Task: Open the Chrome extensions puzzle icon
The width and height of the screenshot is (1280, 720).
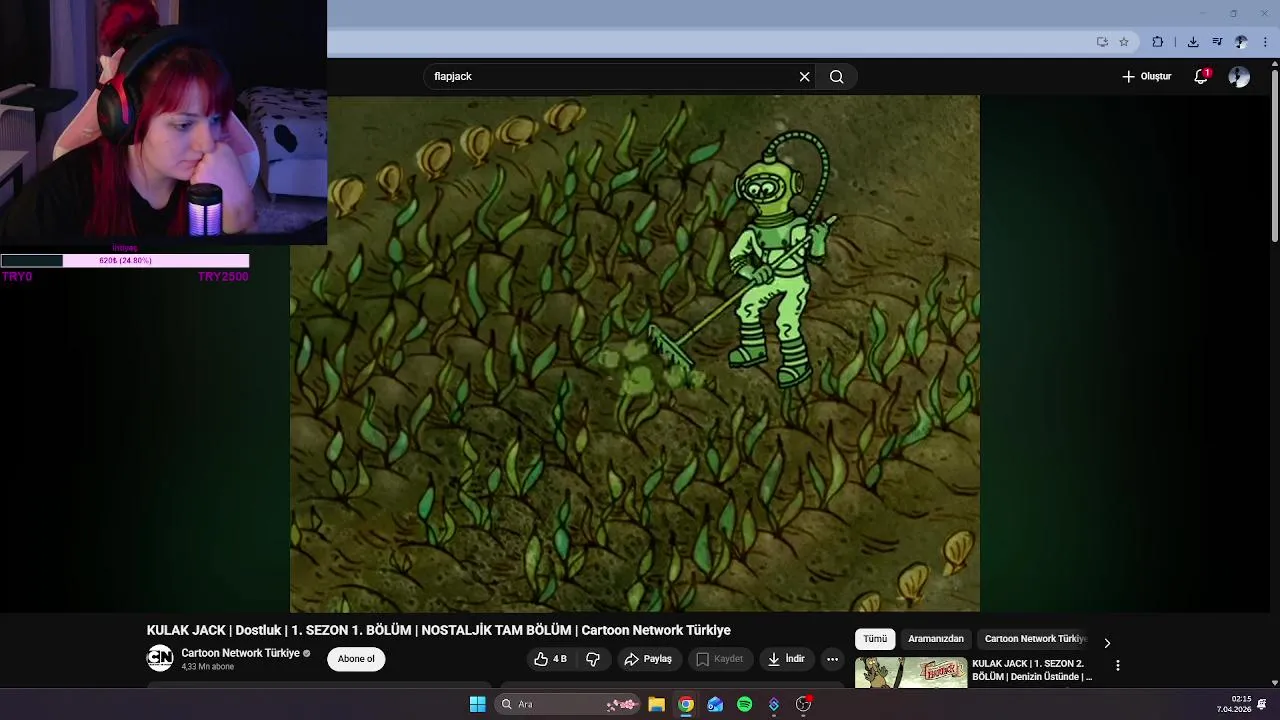Action: coord(1158,42)
